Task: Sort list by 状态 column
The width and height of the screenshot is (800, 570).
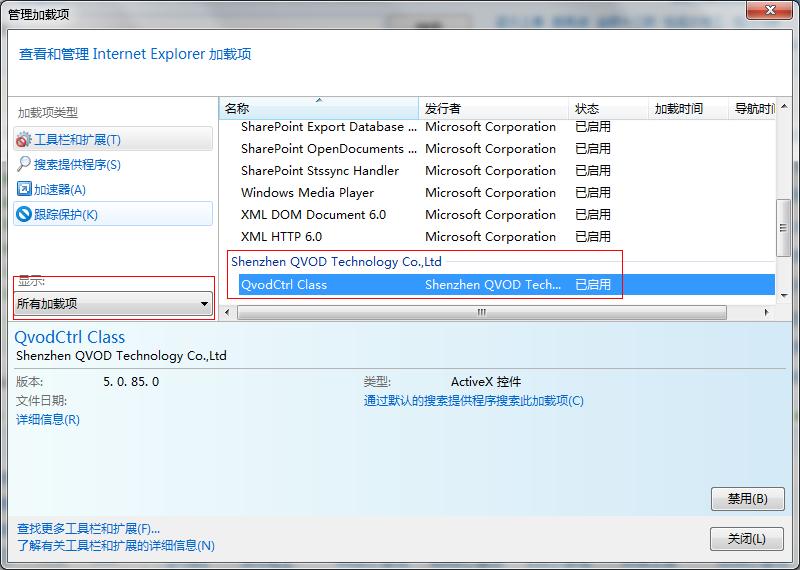Action: (606, 108)
